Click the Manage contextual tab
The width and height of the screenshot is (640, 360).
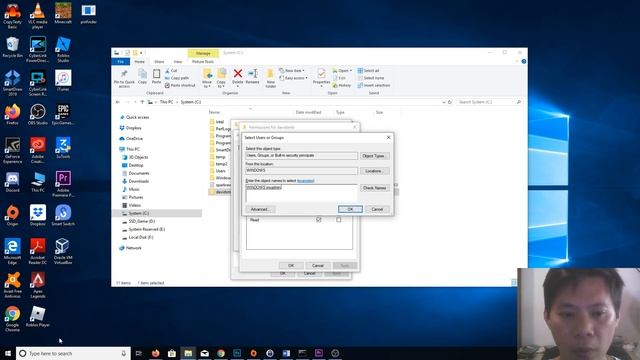[x=203, y=53]
